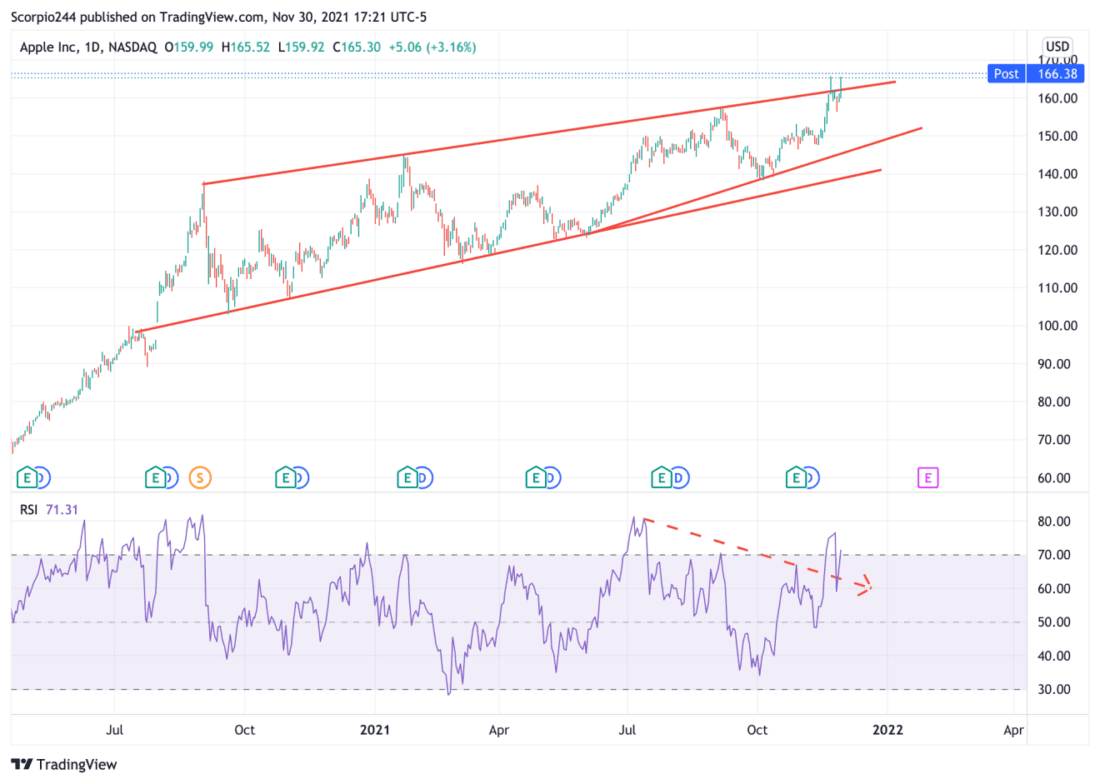Click the RSI indicator title
Viewport: 1100px width, 784px height.
[28, 510]
